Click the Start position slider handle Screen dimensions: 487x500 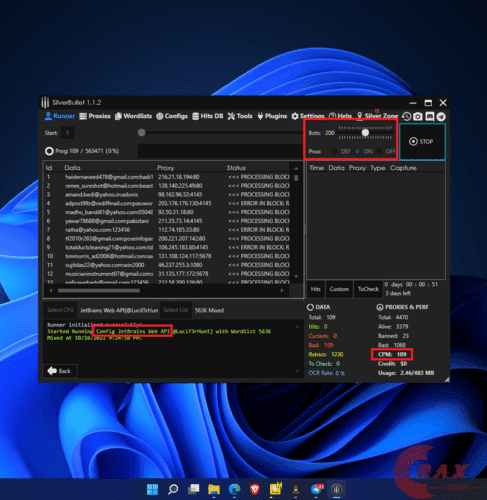coord(141,133)
